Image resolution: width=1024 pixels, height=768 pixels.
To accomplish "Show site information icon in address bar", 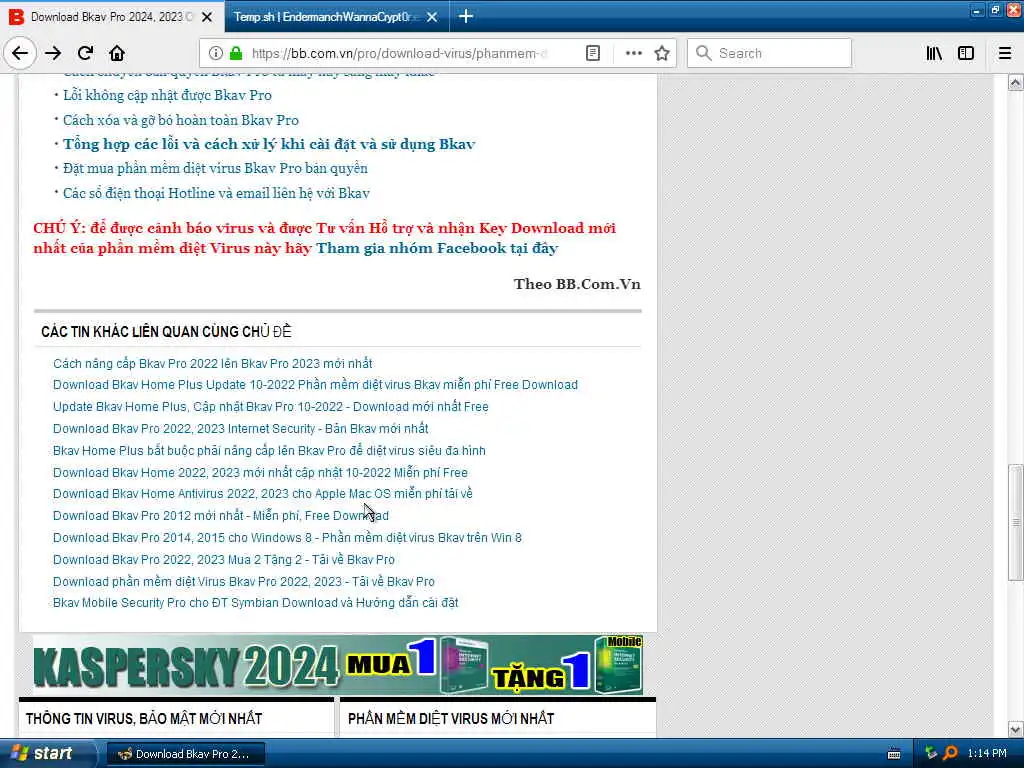I will [x=215, y=53].
